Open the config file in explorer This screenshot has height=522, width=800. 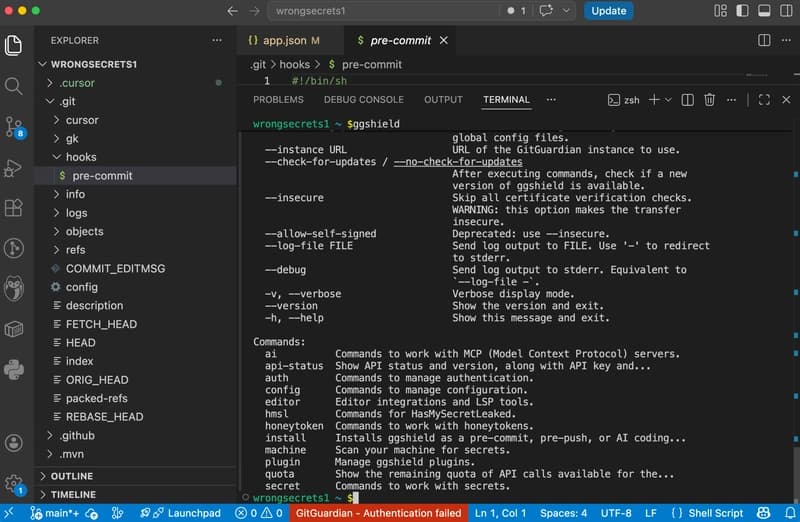tap(136, 287)
